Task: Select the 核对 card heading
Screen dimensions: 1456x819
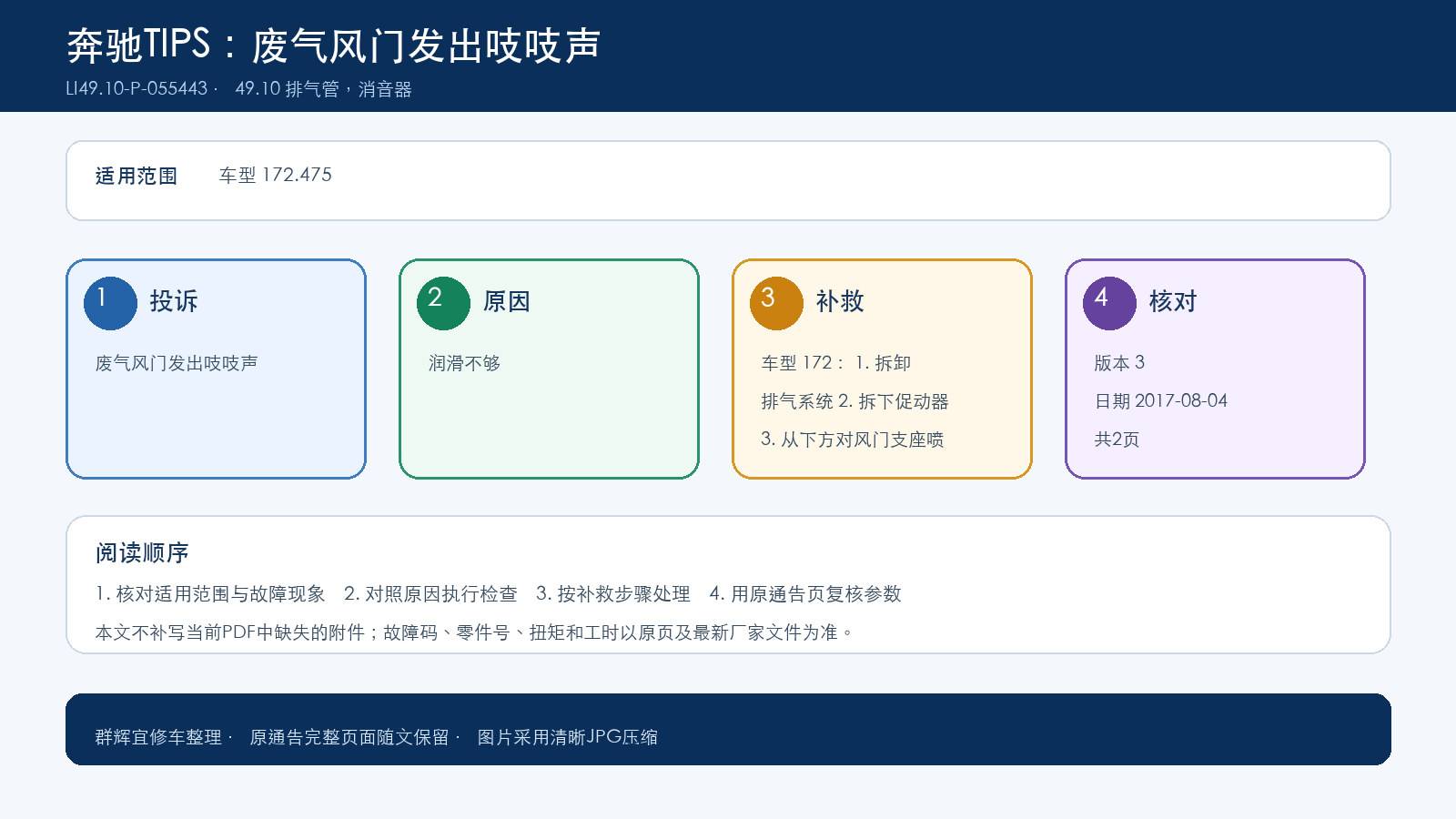Action: [1173, 301]
